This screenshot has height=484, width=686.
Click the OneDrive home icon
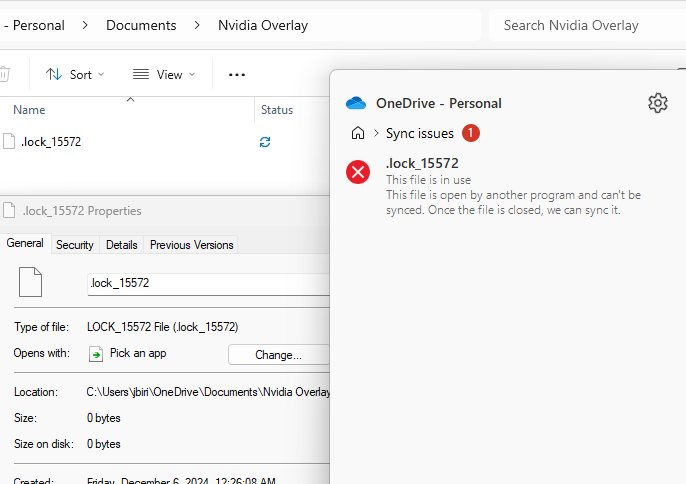click(358, 133)
